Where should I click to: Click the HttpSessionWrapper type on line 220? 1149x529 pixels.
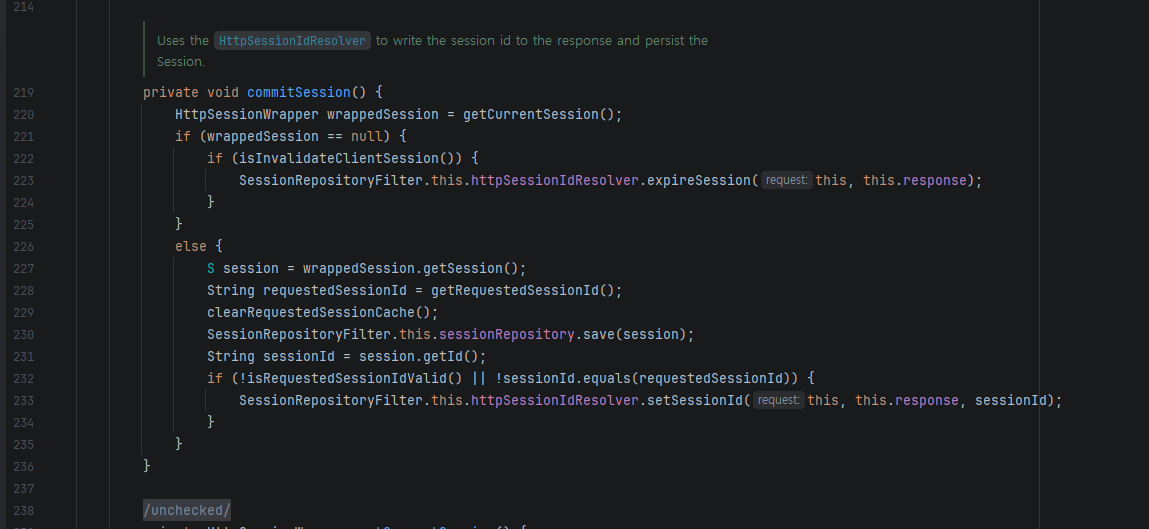tap(247, 114)
